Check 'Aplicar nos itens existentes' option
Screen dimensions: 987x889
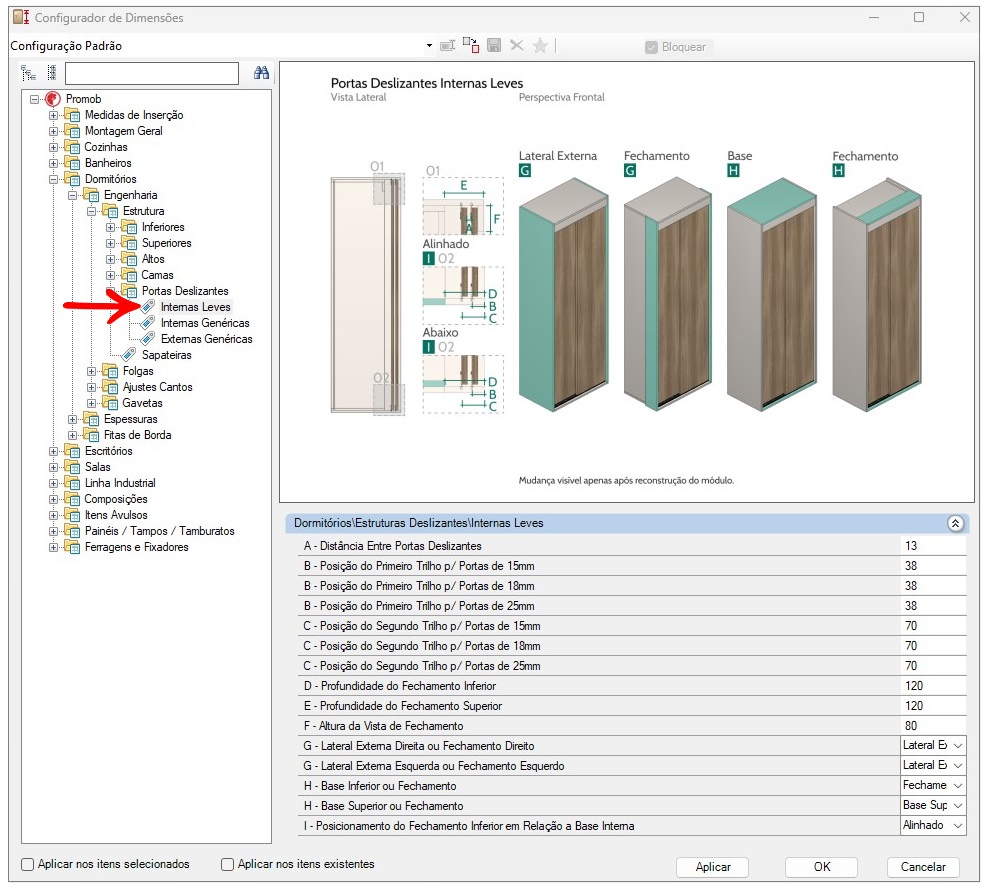228,864
